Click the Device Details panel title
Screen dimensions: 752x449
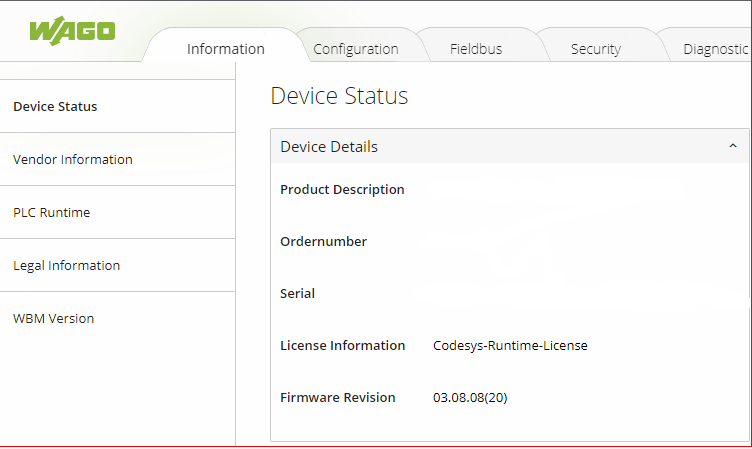pyautogui.click(x=329, y=146)
